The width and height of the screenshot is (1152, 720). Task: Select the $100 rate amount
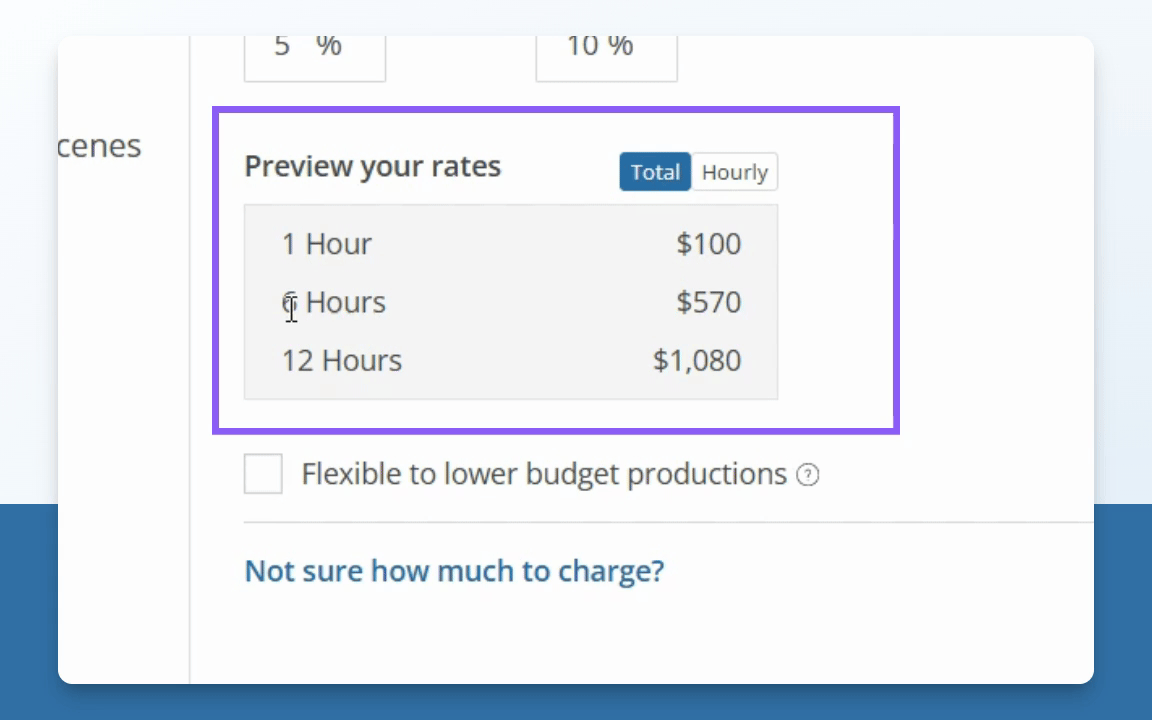coord(708,244)
